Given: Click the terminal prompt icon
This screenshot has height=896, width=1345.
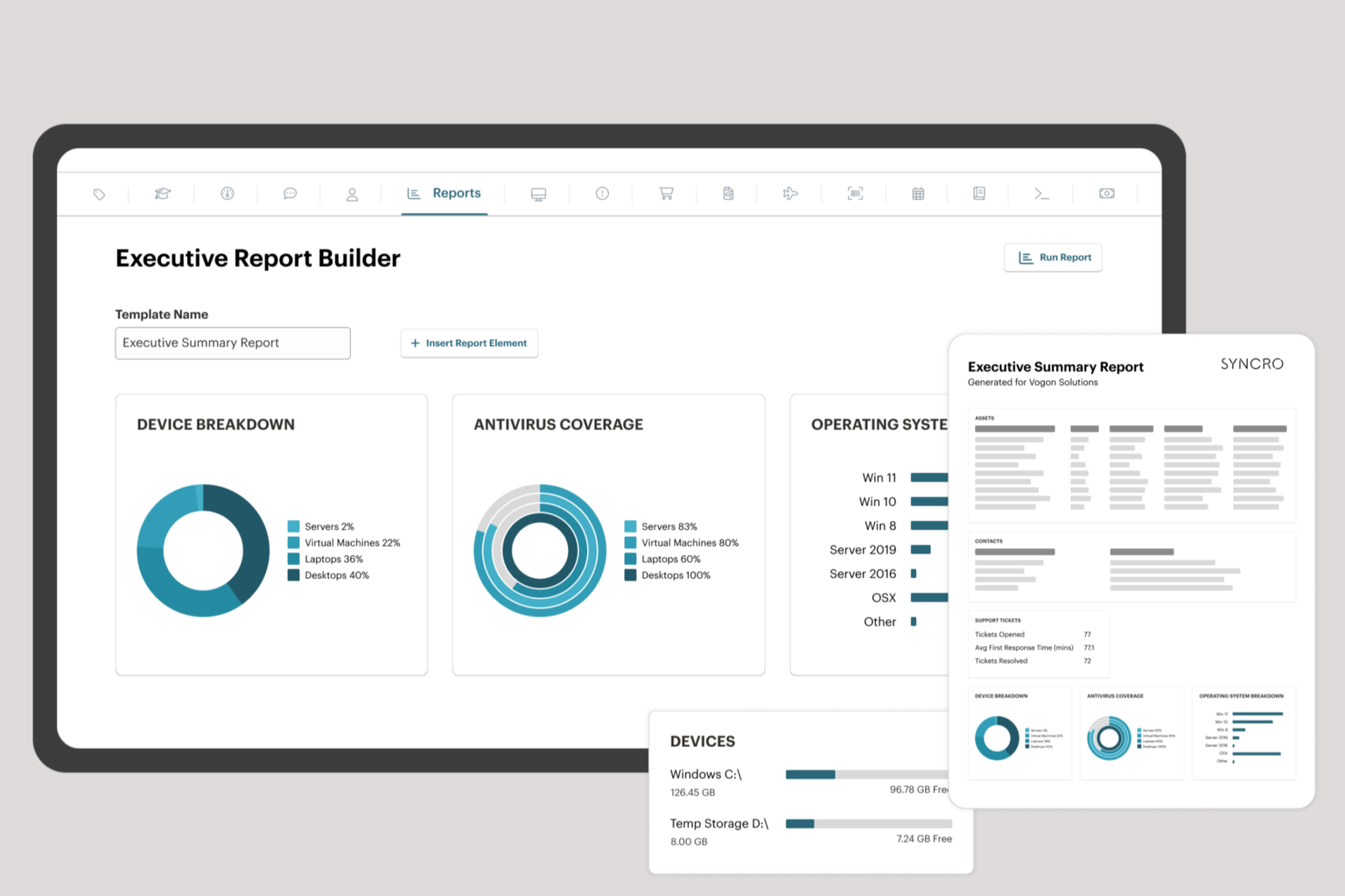Looking at the screenshot, I should coord(1041,194).
